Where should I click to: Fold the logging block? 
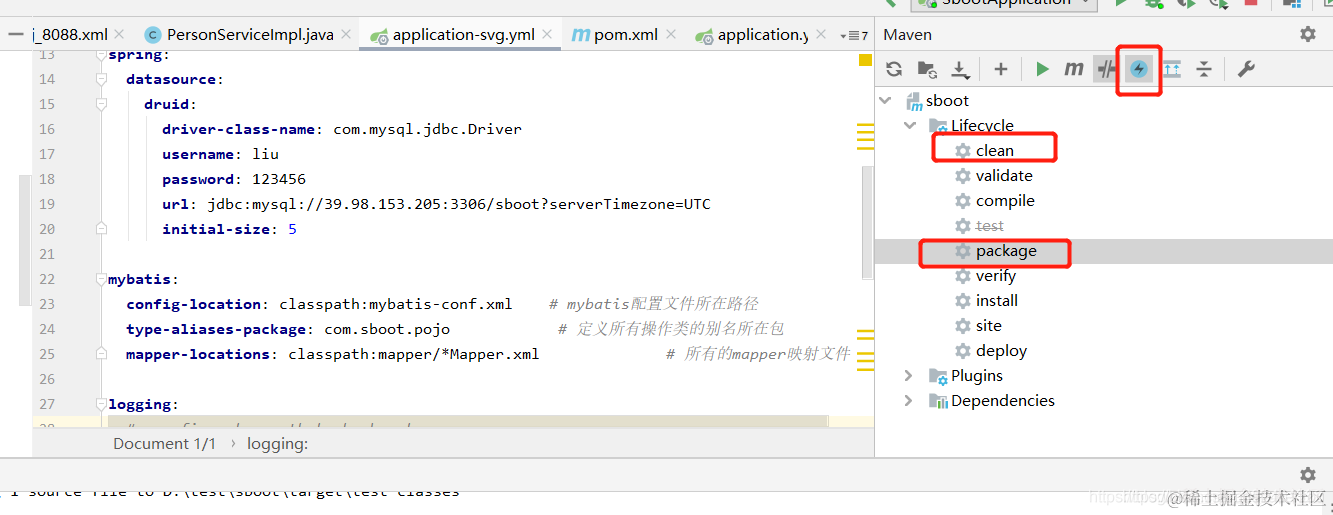coord(101,404)
